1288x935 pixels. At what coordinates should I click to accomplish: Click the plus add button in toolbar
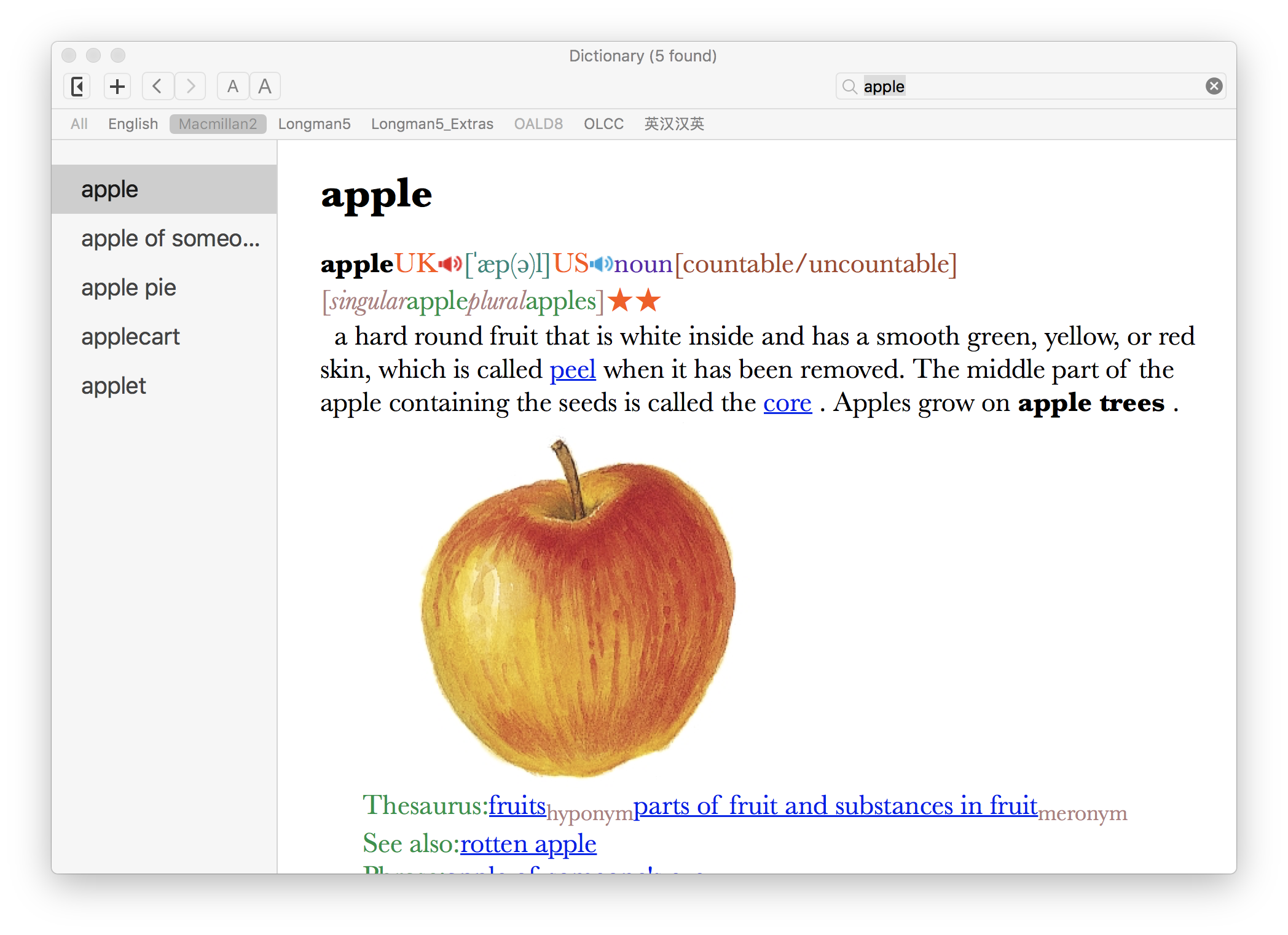coord(117,86)
